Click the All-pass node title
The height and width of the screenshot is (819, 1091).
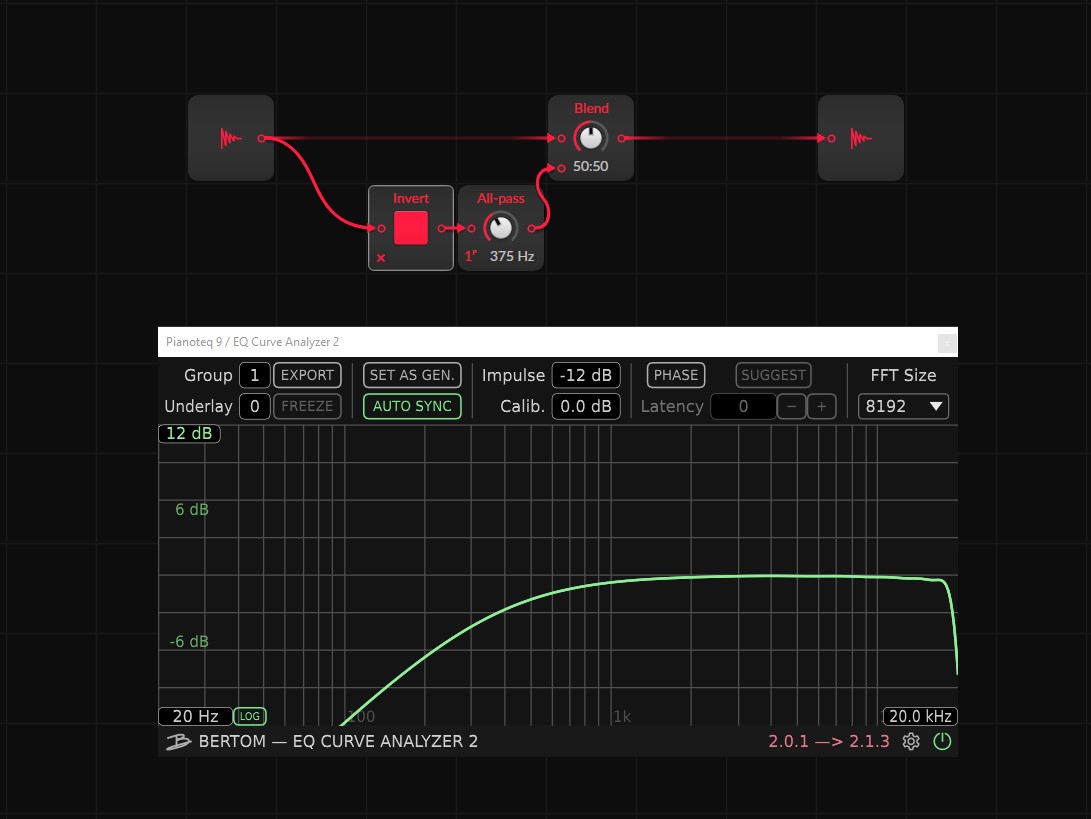[500, 198]
